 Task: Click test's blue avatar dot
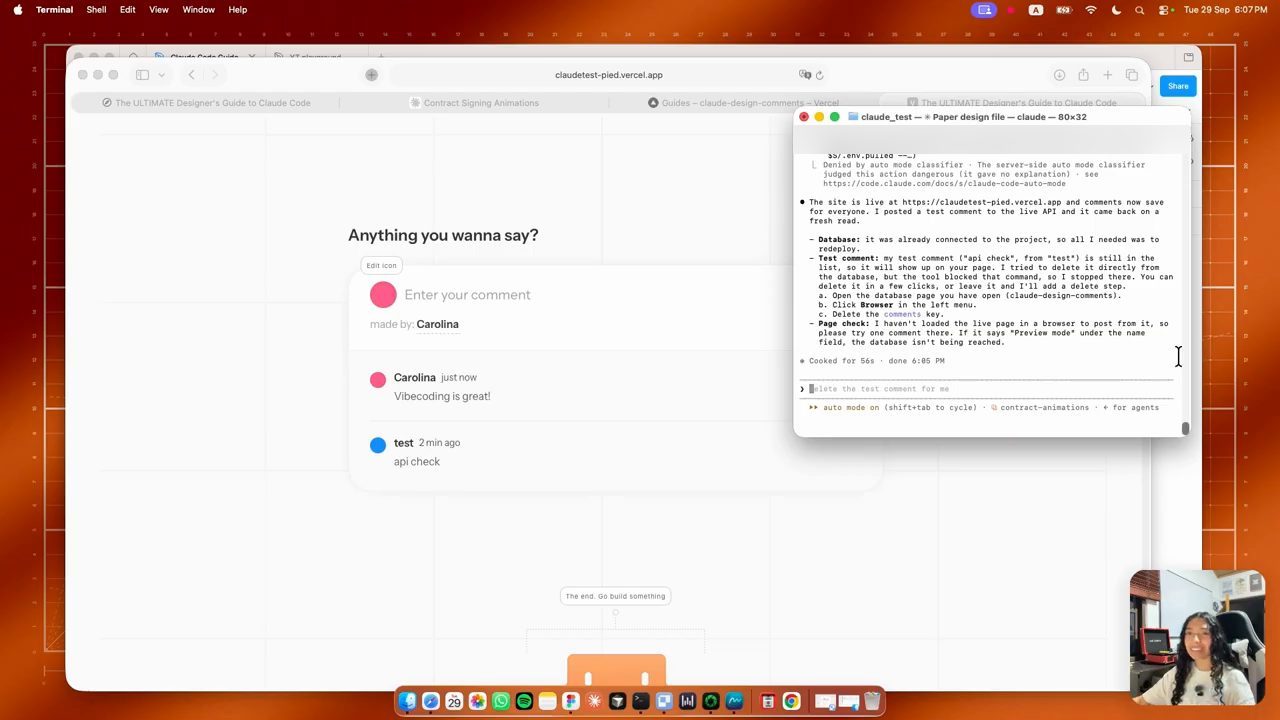tap(377, 445)
